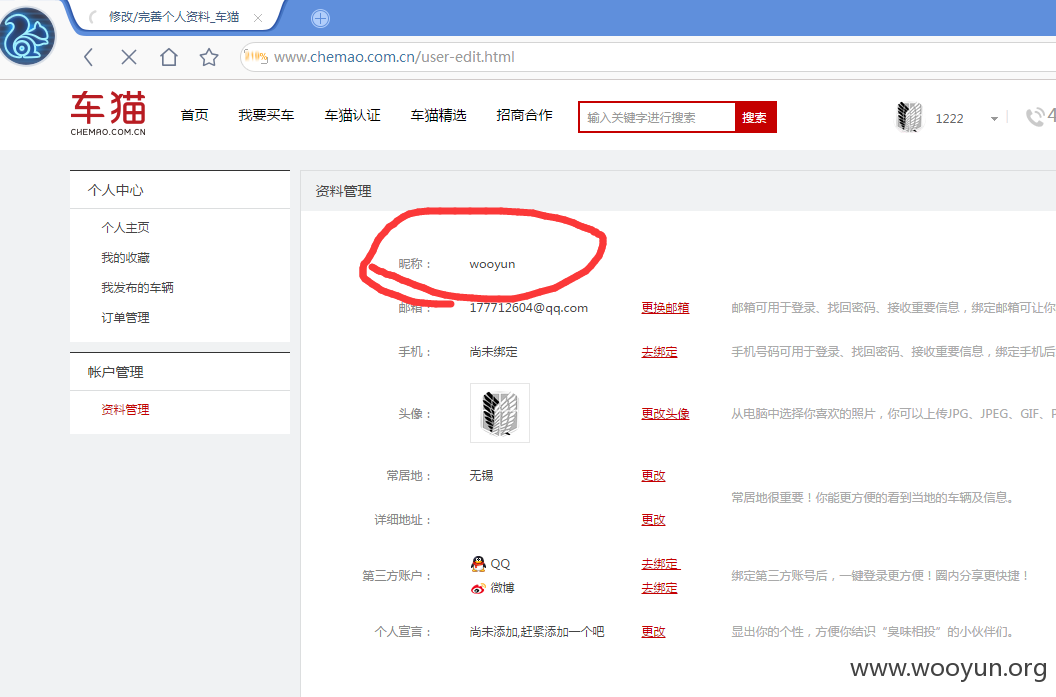Click 去绑定 link for 手机
Image resolution: width=1056 pixels, height=697 pixels.
pyautogui.click(x=659, y=352)
